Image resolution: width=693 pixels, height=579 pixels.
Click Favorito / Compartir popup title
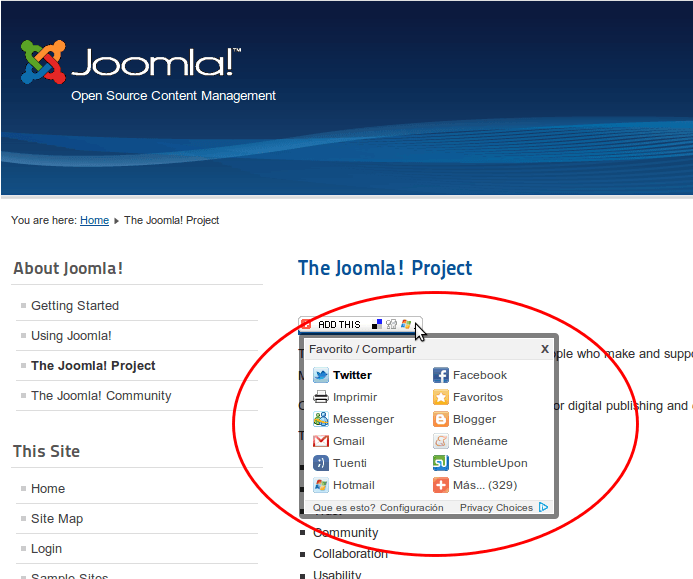pyautogui.click(x=362, y=349)
